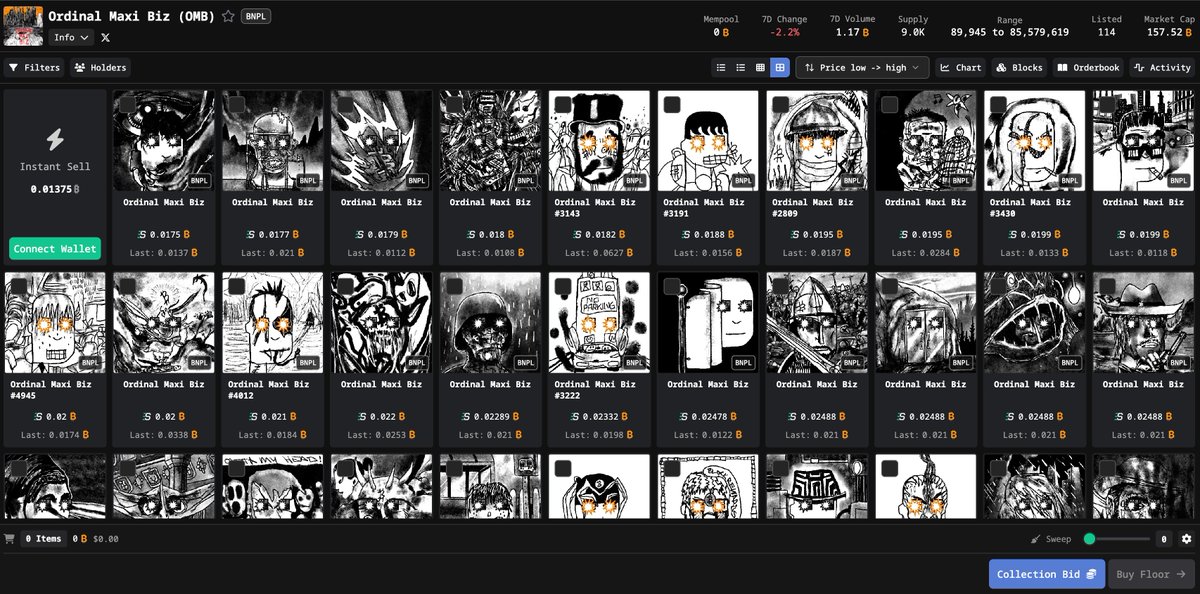
Task: Click the collection avatar image in header
Action: 24,25
